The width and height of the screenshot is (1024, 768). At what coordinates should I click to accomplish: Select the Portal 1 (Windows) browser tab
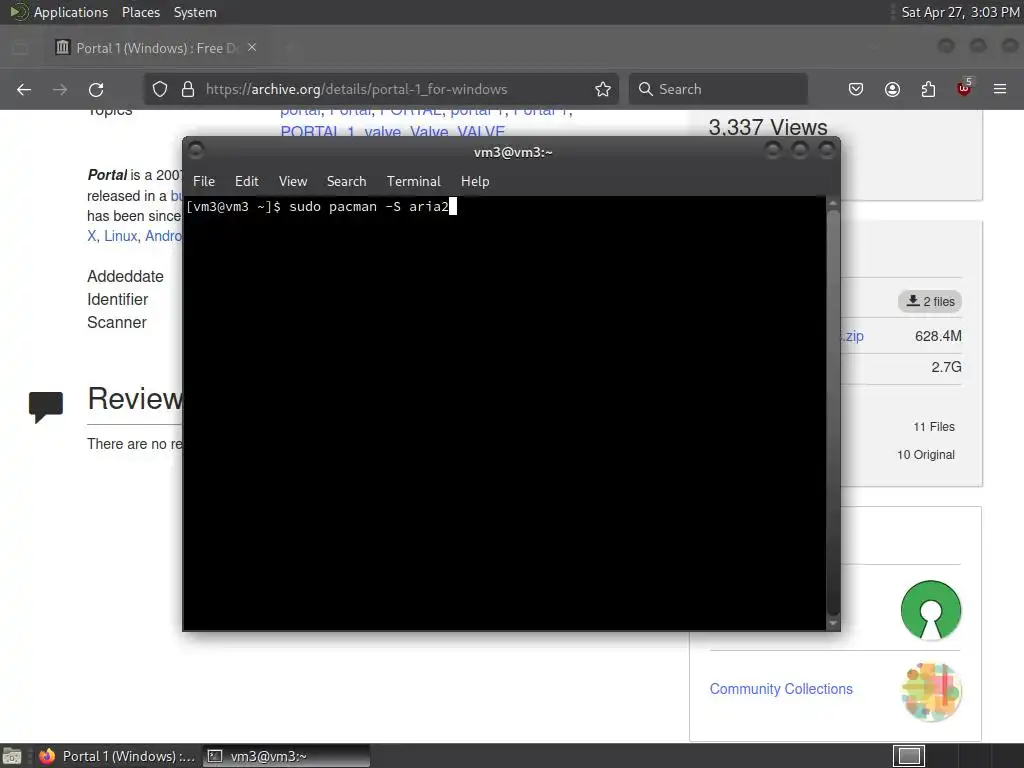click(155, 48)
